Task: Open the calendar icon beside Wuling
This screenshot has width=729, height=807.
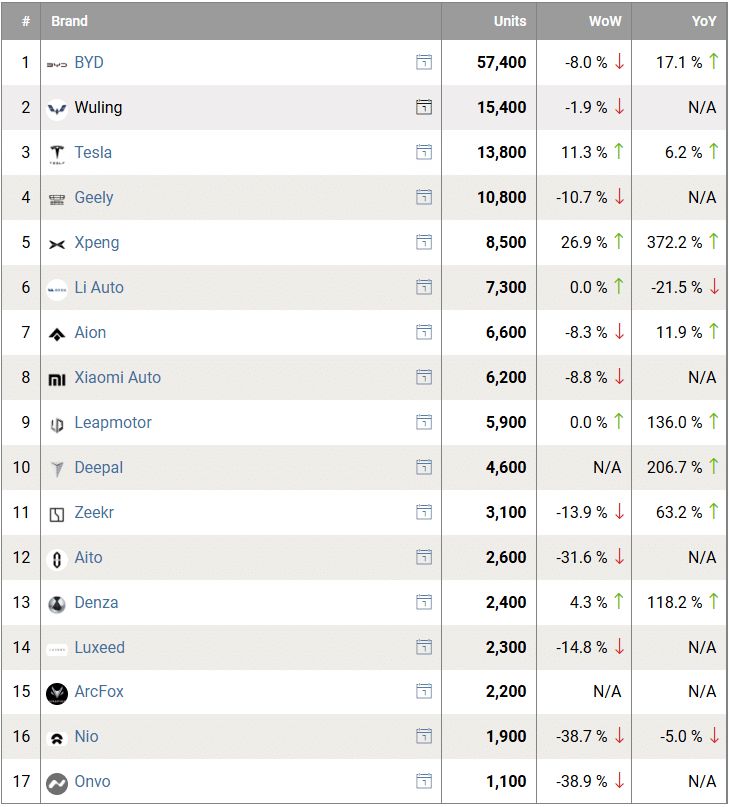Action: point(424,107)
